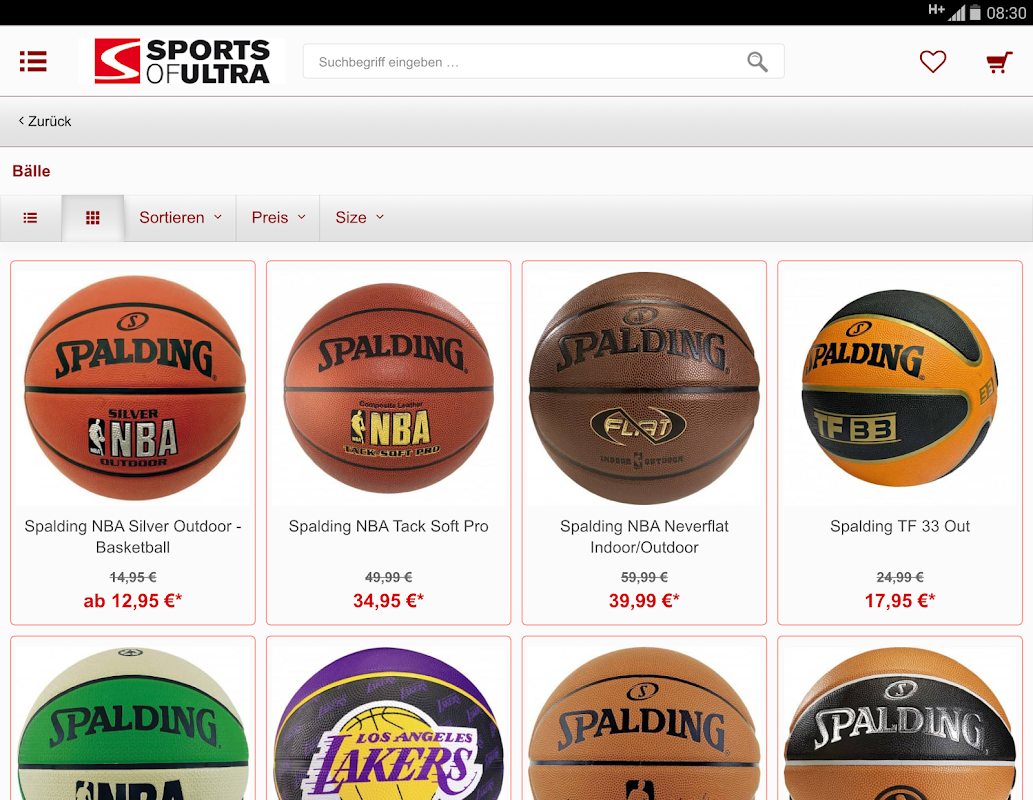The width and height of the screenshot is (1033, 800).
Task: Open the hamburger navigation menu
Action: click(33, 61)
